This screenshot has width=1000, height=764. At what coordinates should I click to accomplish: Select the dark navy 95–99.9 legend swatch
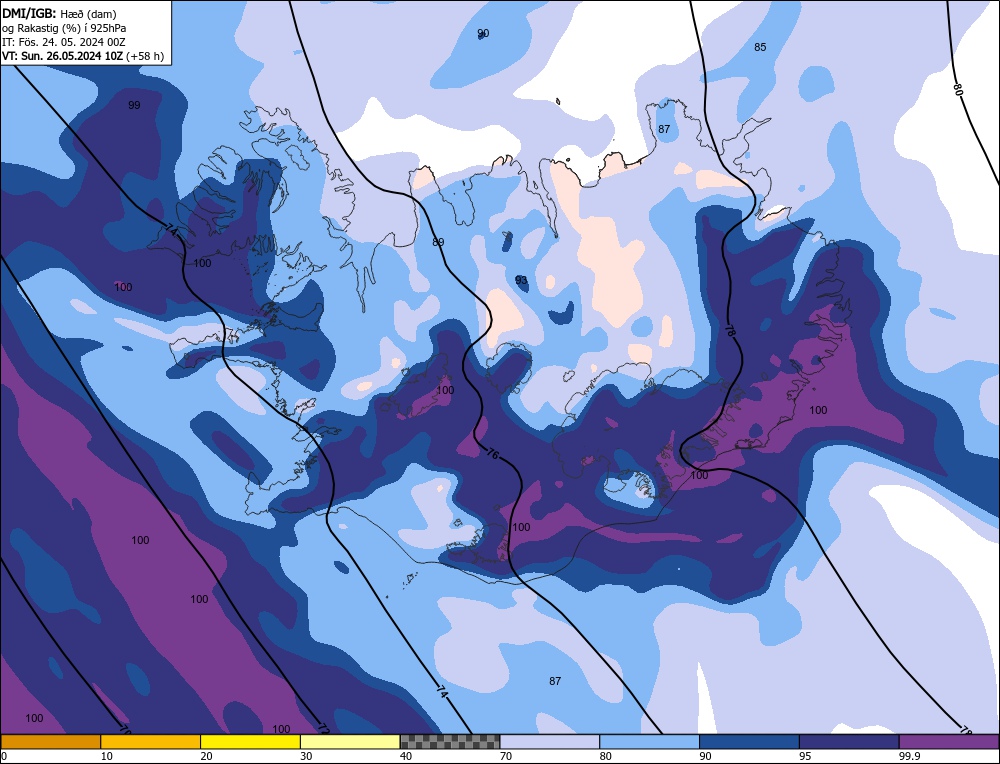(849, 741)
